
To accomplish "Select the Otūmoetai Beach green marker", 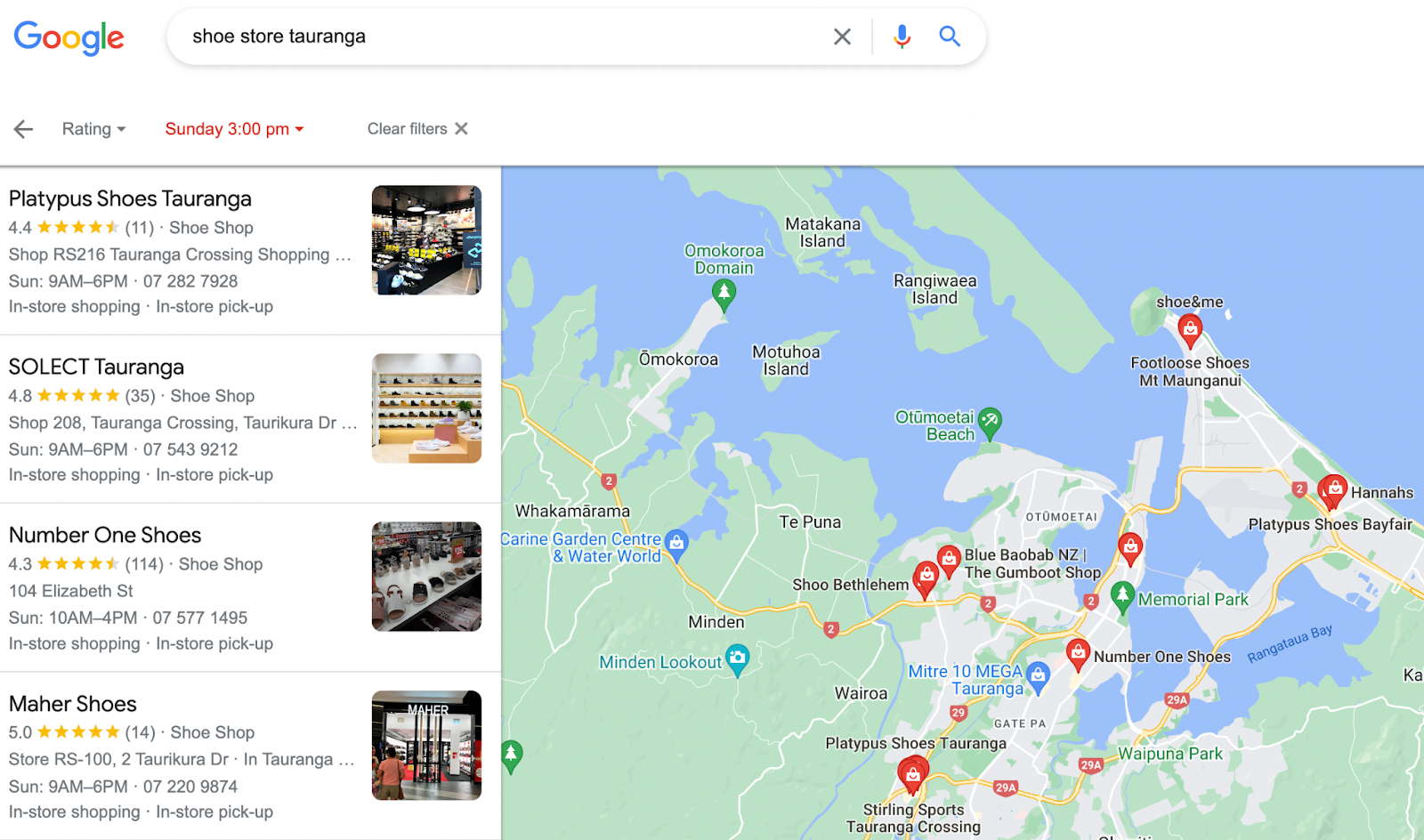I will tap(990, 424).
